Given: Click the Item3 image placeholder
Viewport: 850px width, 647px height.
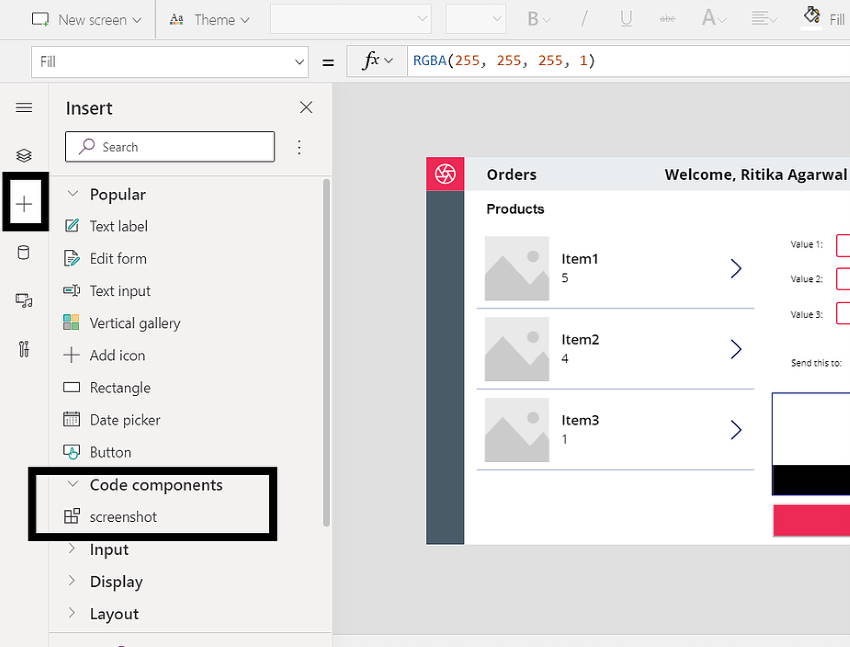Looking at the screenshot, I should click(517, 430).
